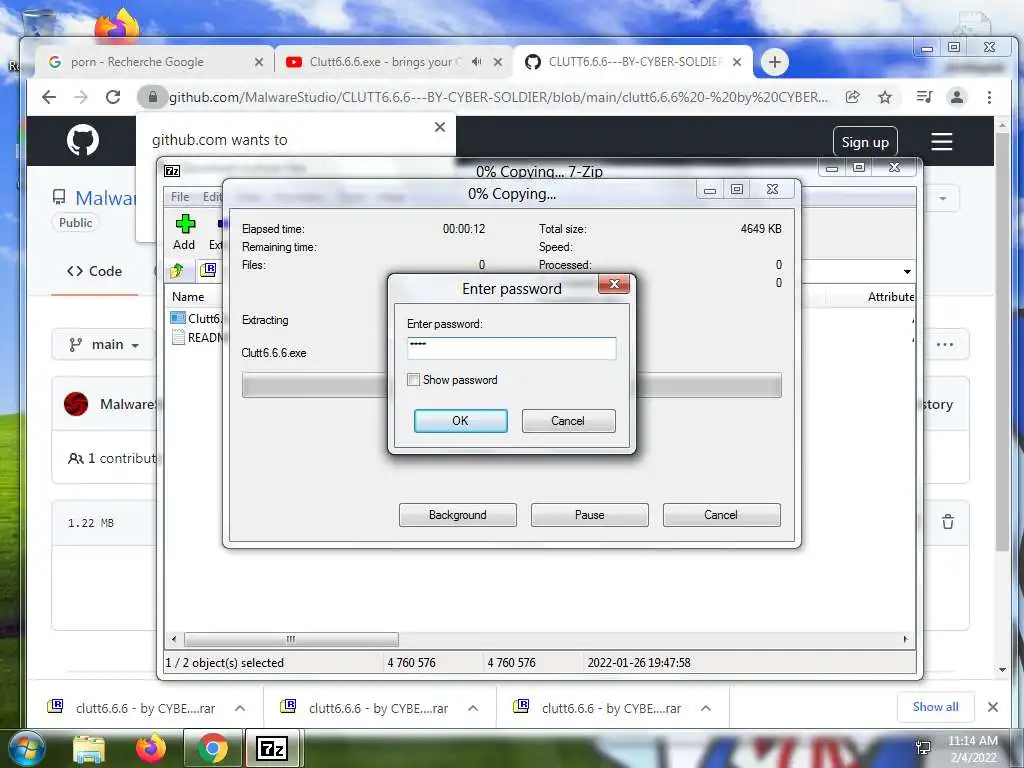Image resolution: width=1024 pixels, height=768 pixels.
Task: Check the Show password checkbox
Action: click(x=413, y=379)
